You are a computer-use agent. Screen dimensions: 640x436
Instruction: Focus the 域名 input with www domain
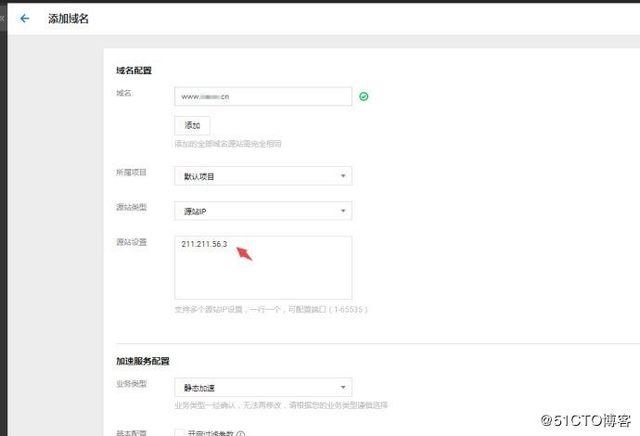tap(263, 96)
